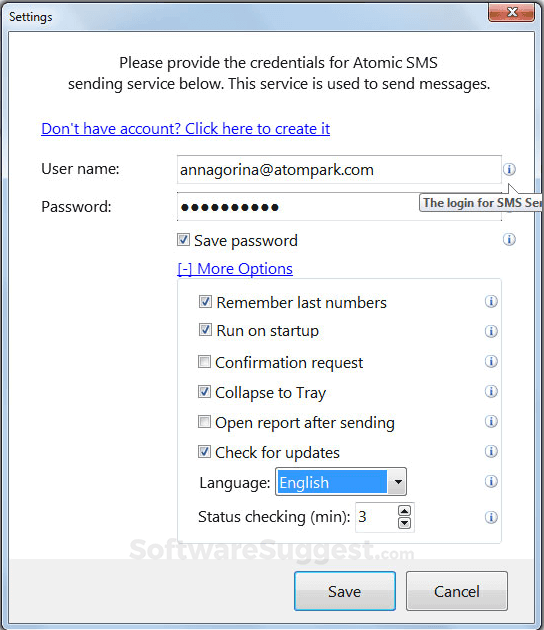Viewport: 544px width, 630px height.
Task: Show info icon for Language setting
Action: [x=491, y=481]
